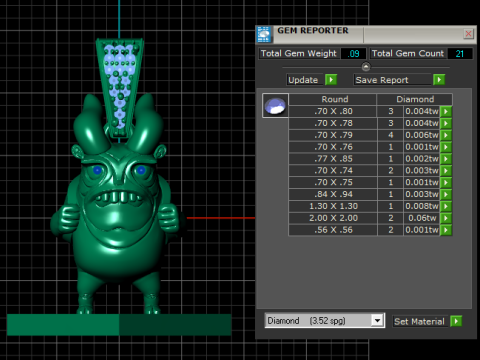Screen dimensions: 480x360
Task: Collapse the panel with the round expander
Action: click(x=366, y=67)
